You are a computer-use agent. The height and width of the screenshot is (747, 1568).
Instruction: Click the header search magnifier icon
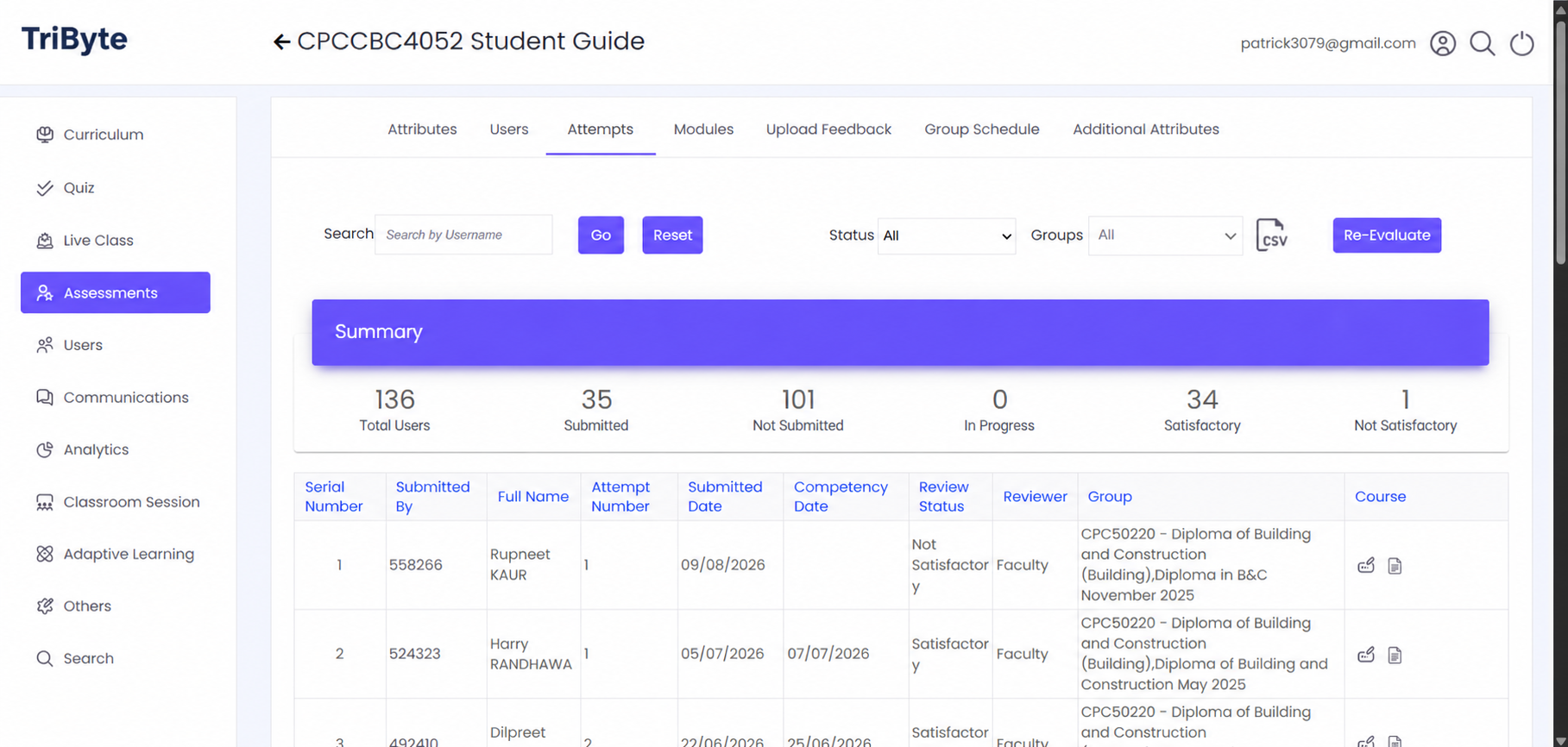tap(1483, 43)
